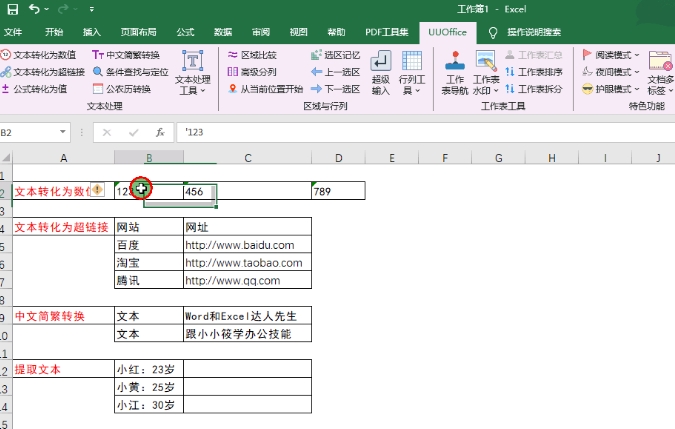675x429 pixels.
Task: Click the 超级输入 button
Action: point(381,72)
